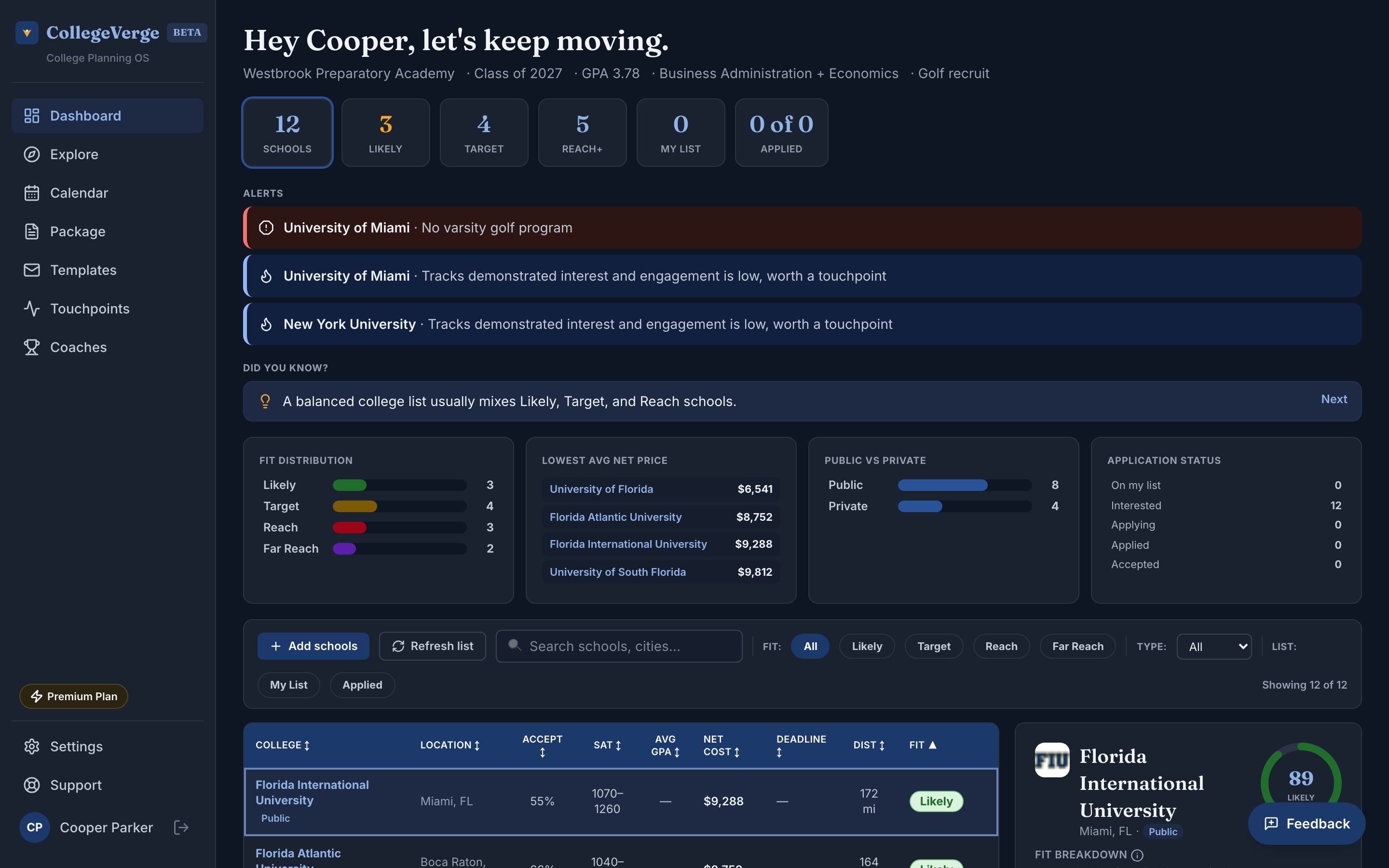Click Next on the Did You Know tip

coord(1334,399)
